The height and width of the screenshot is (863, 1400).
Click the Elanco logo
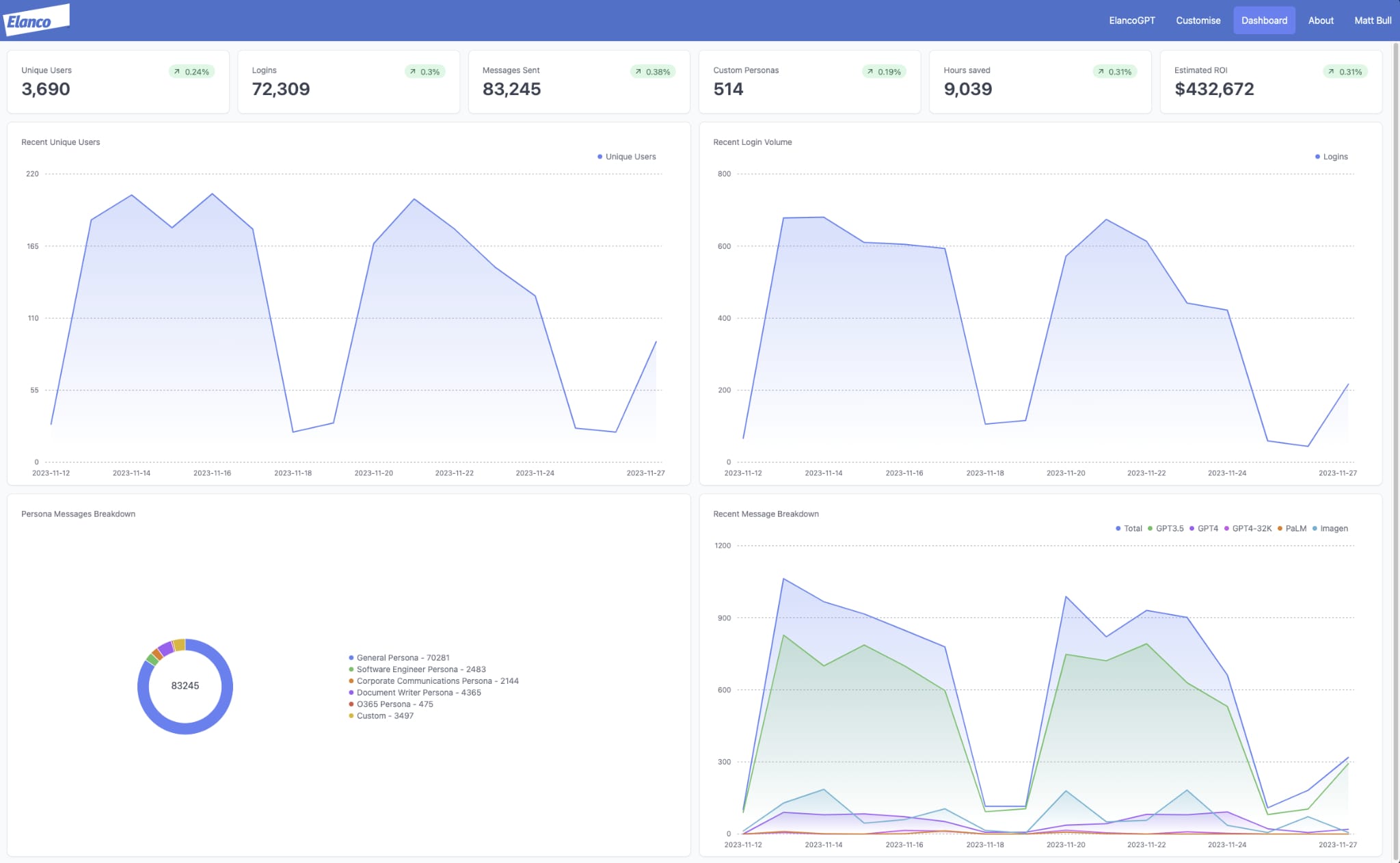36,20
